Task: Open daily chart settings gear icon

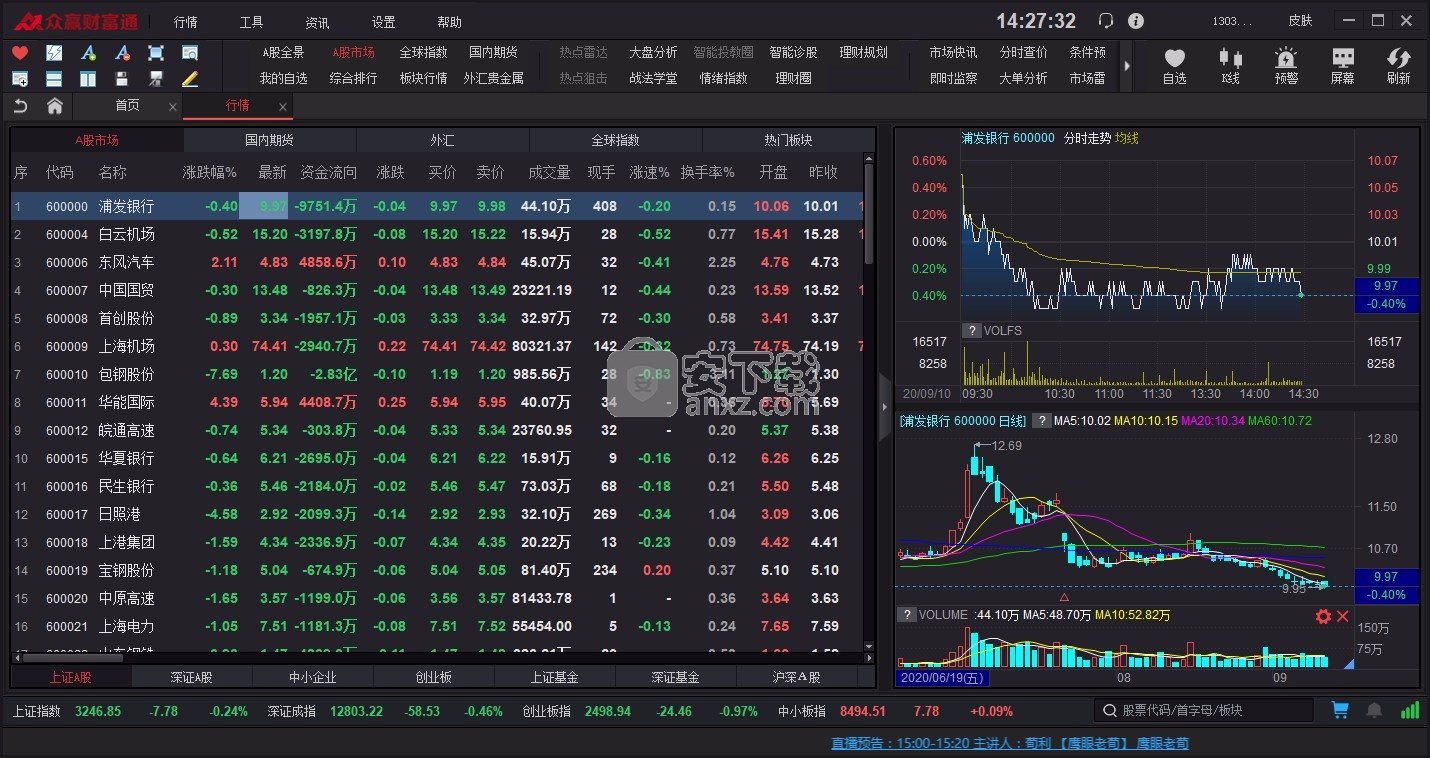Action: pos(1323,616)
